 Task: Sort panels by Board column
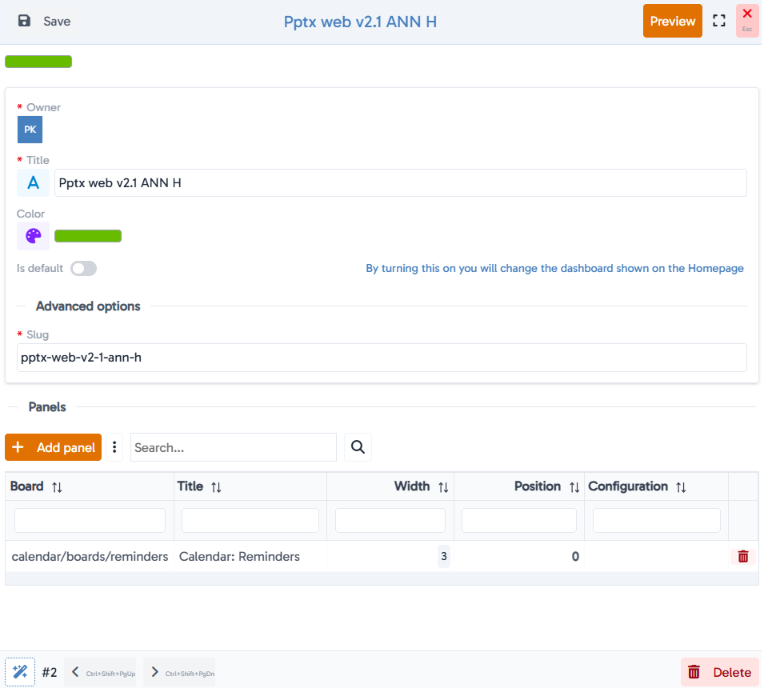(x=57, y=487)
